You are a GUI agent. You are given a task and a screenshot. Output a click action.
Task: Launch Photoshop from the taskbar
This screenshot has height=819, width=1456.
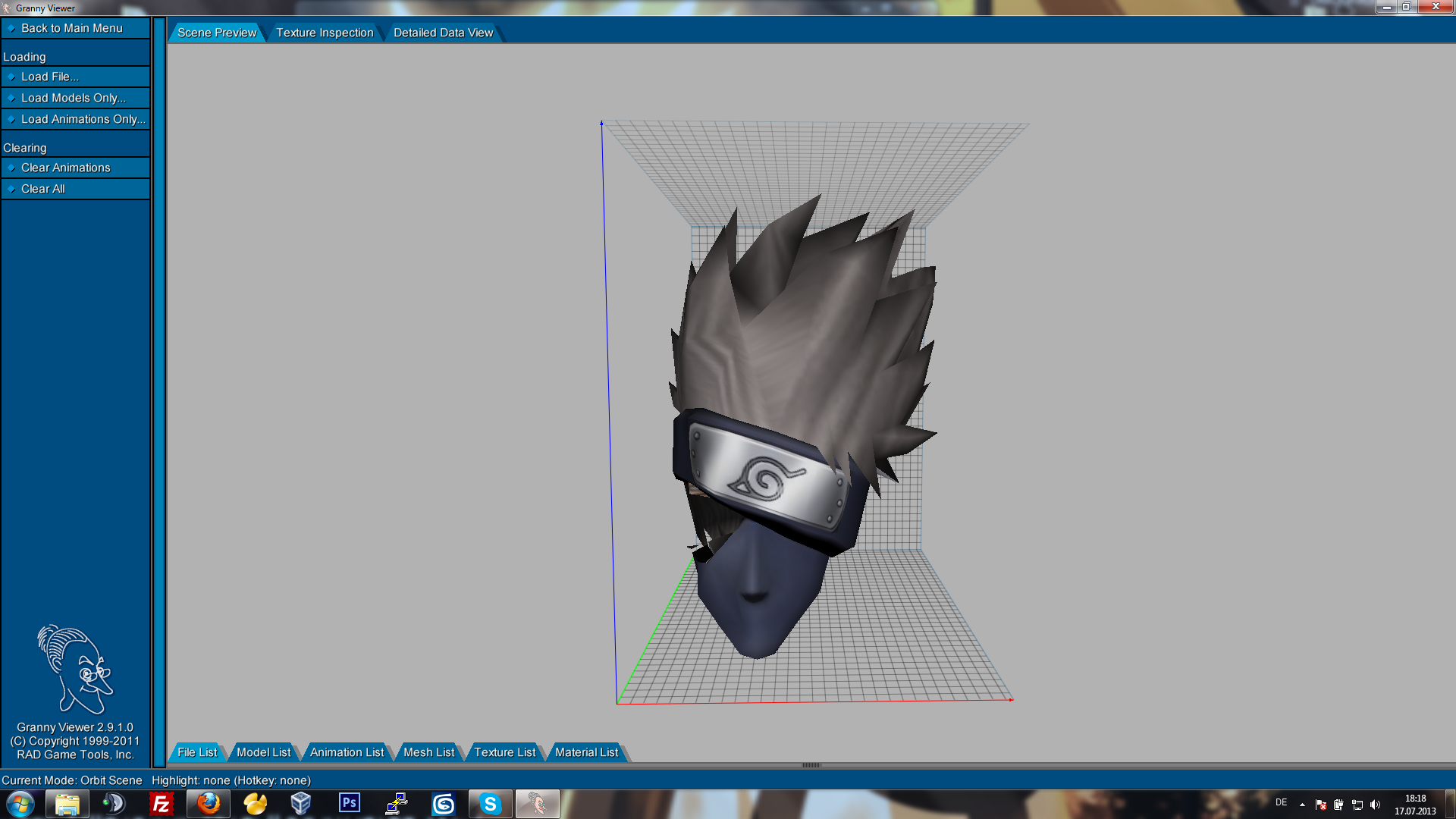click(350, 804)
